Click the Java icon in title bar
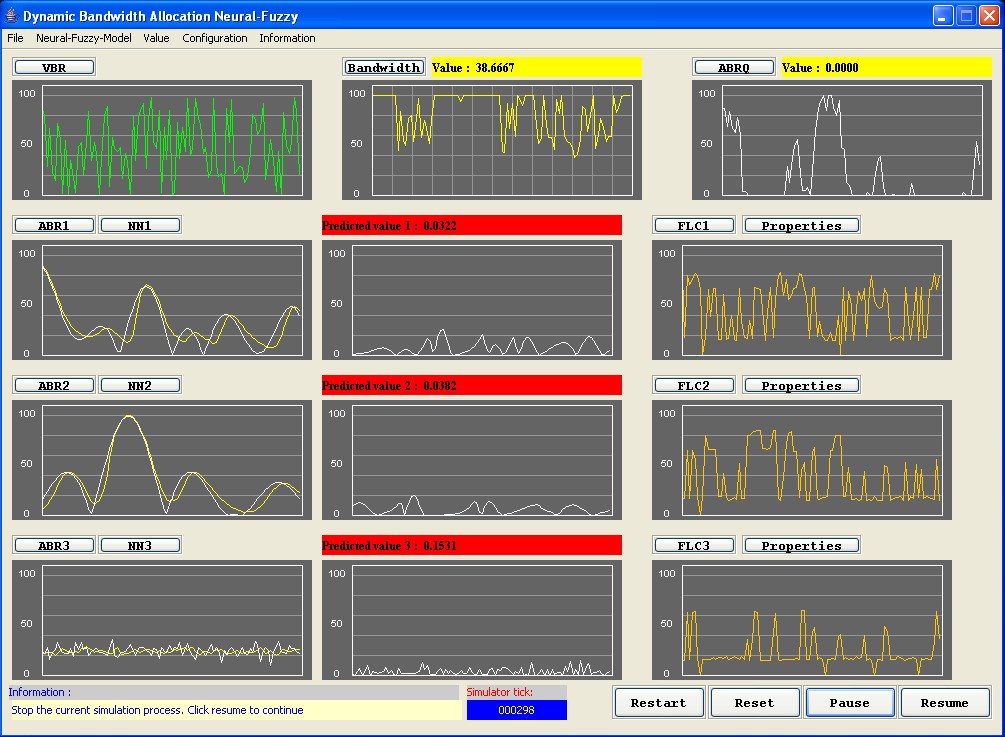 (x=11, y=16)
